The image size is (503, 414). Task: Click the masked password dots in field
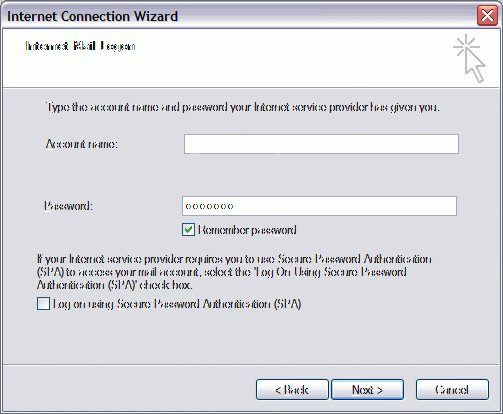[x=209, y=206]
